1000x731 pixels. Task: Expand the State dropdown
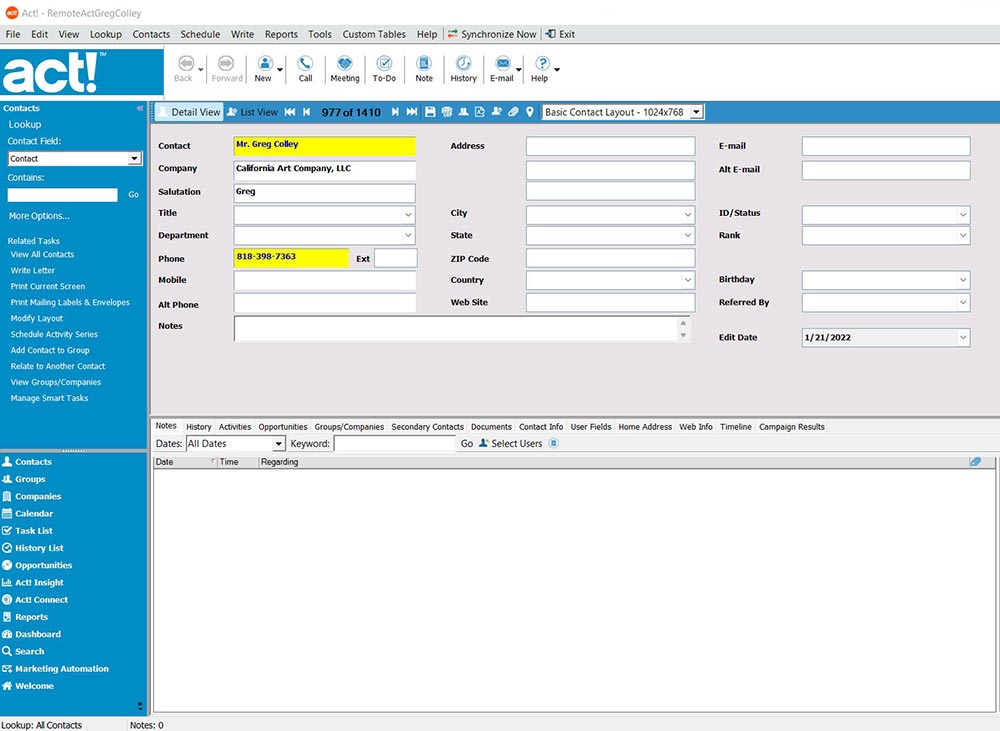click(x=688, y=235)
